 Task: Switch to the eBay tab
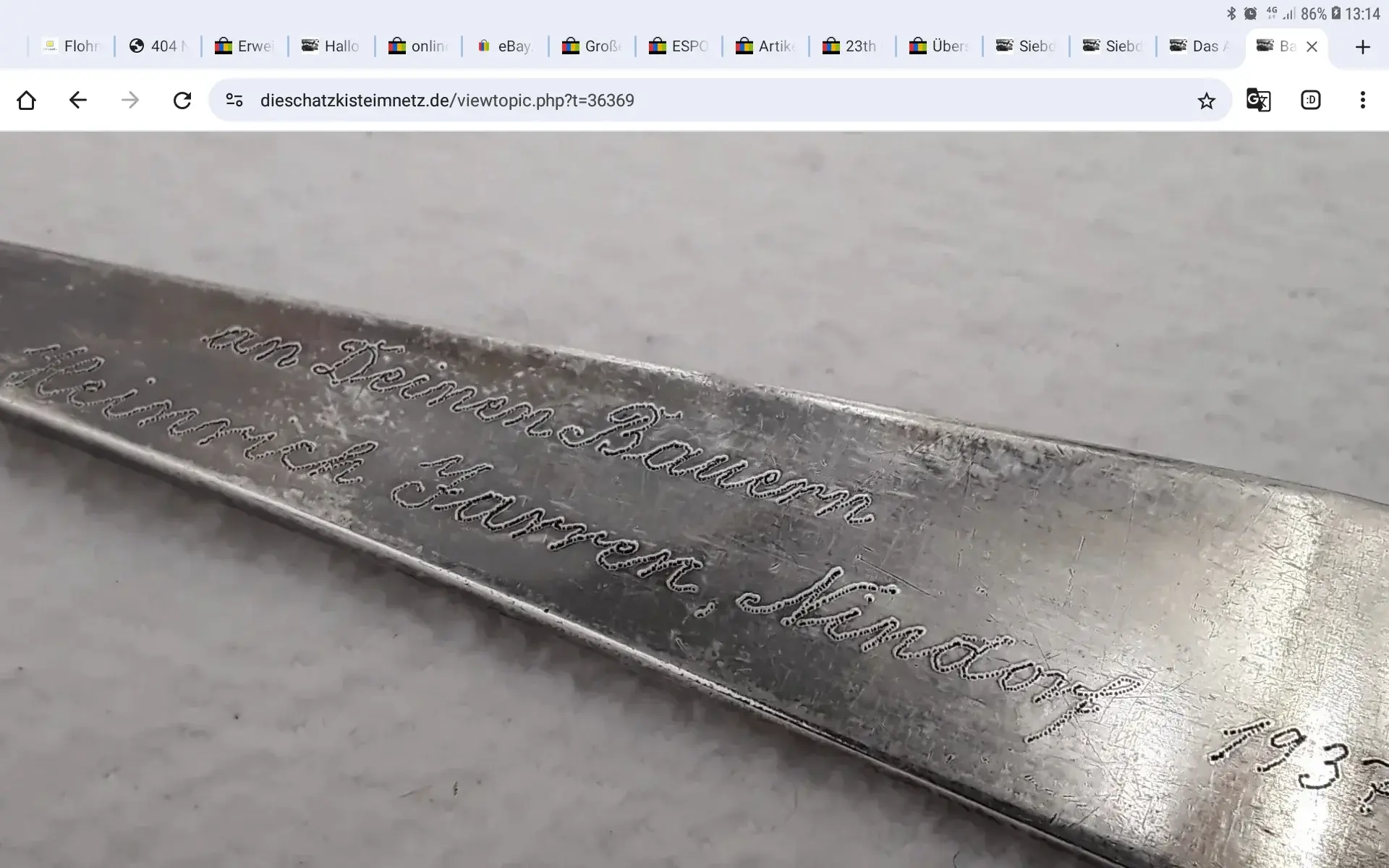tap(505, 46)
